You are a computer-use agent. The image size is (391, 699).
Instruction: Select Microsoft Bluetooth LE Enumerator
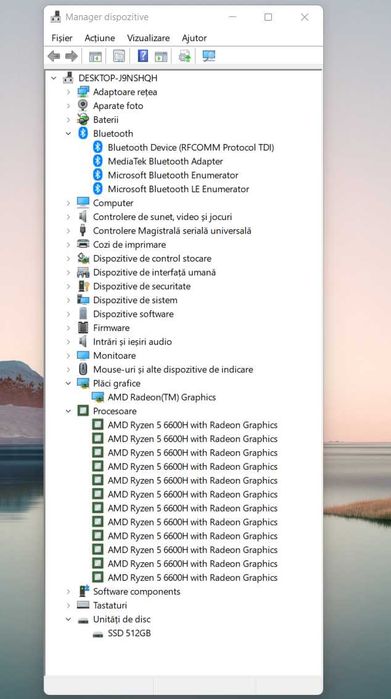[x=178, y=189]
